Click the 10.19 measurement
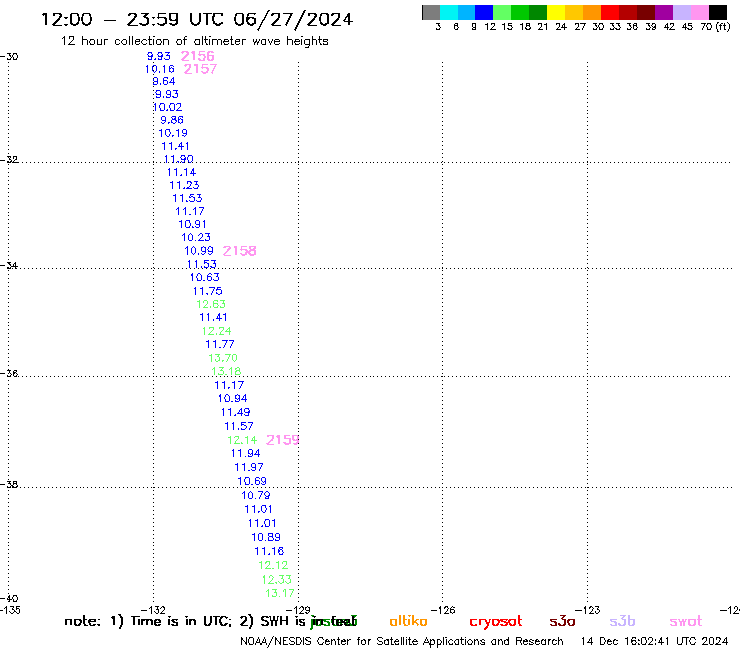 [x=173, y=133]
